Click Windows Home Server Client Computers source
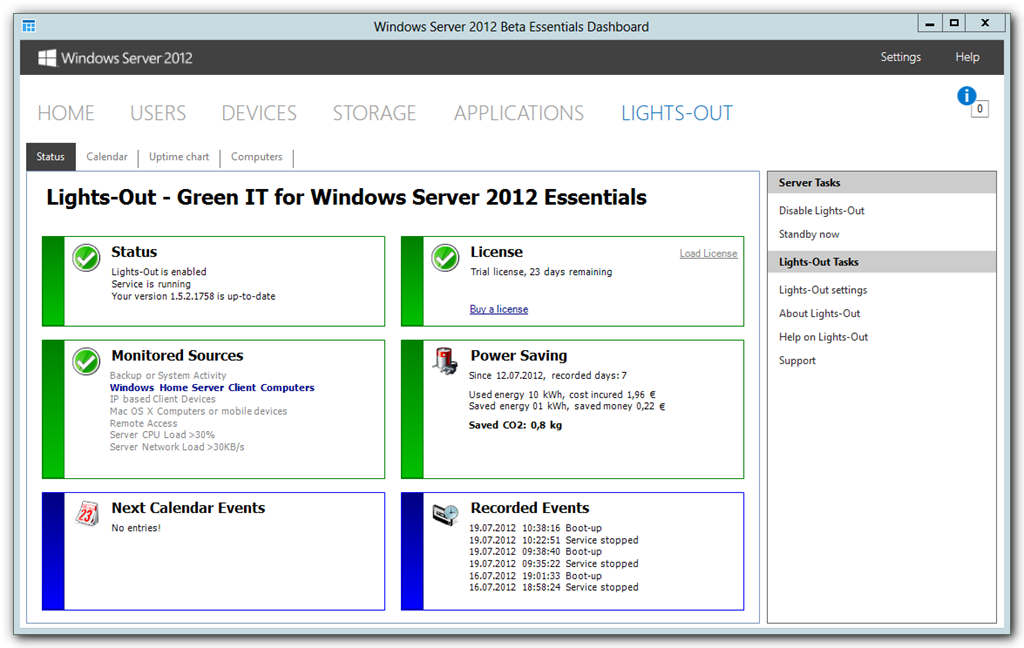 point(212,387)
